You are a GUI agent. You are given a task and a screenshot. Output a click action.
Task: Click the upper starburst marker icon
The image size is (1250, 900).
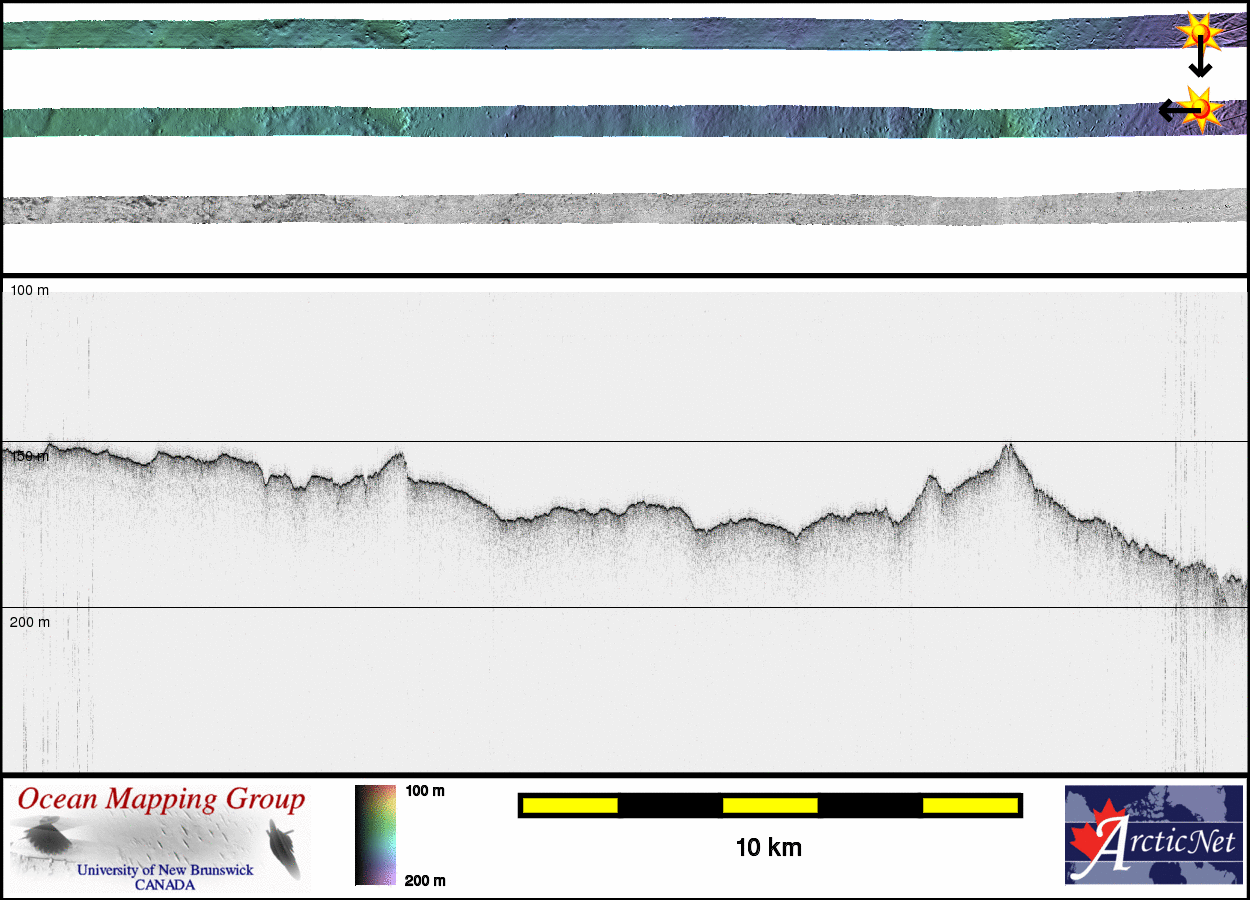point(1197,33)
